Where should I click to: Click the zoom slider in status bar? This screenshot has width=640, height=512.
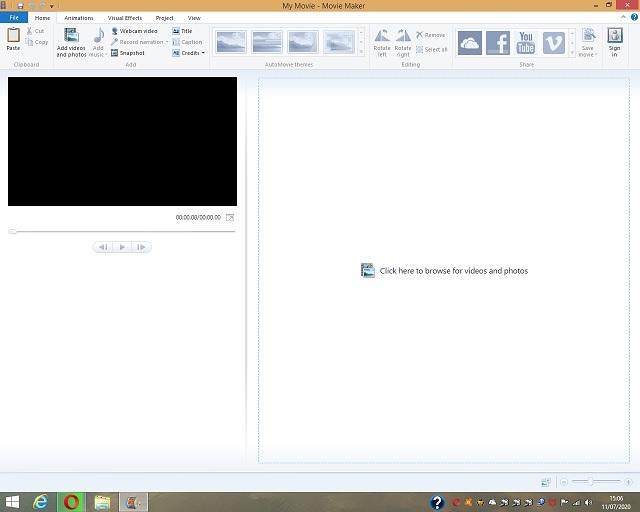point(590,482)
